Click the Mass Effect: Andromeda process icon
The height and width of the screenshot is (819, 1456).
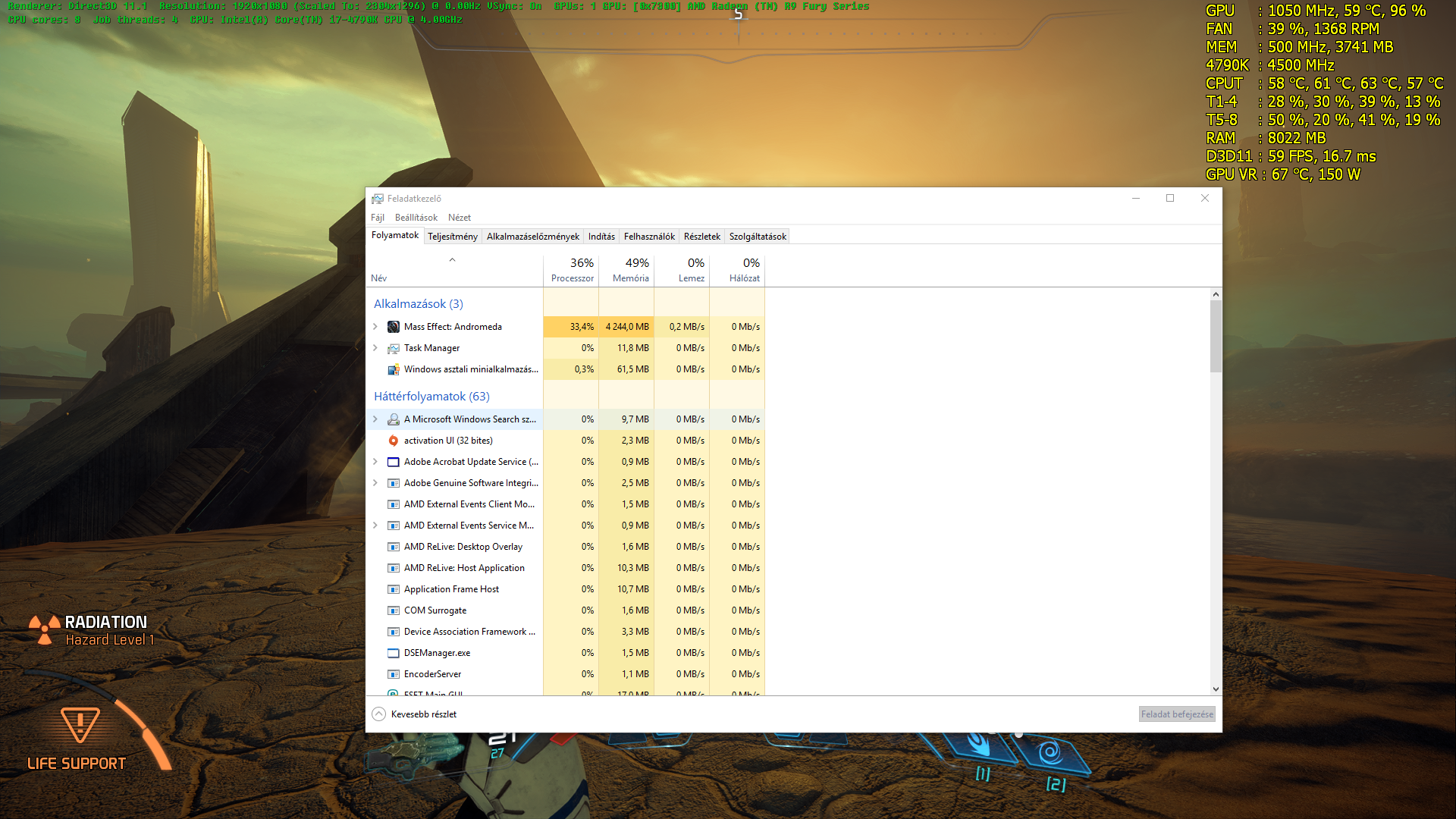click(x=393, y=327)
